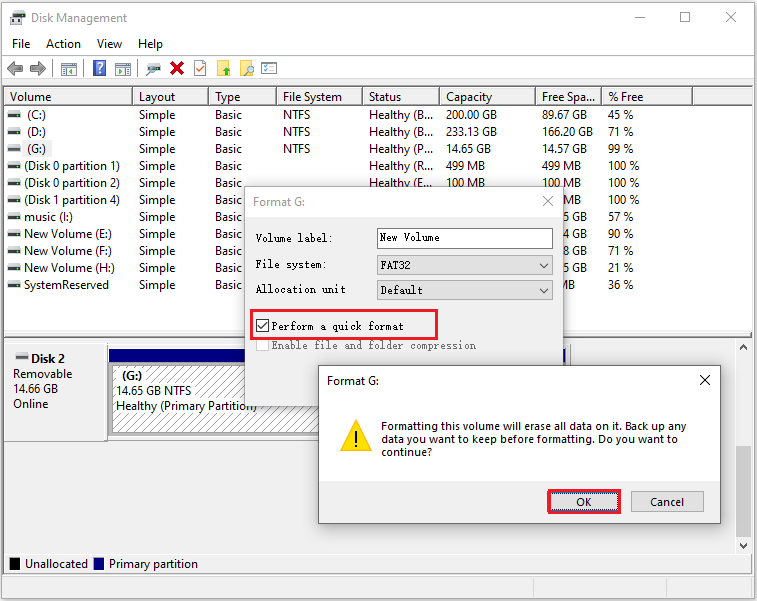Sort by the Capacity column header
The height and width of the screenshot is (601, 757).
(x=487, y=97)
